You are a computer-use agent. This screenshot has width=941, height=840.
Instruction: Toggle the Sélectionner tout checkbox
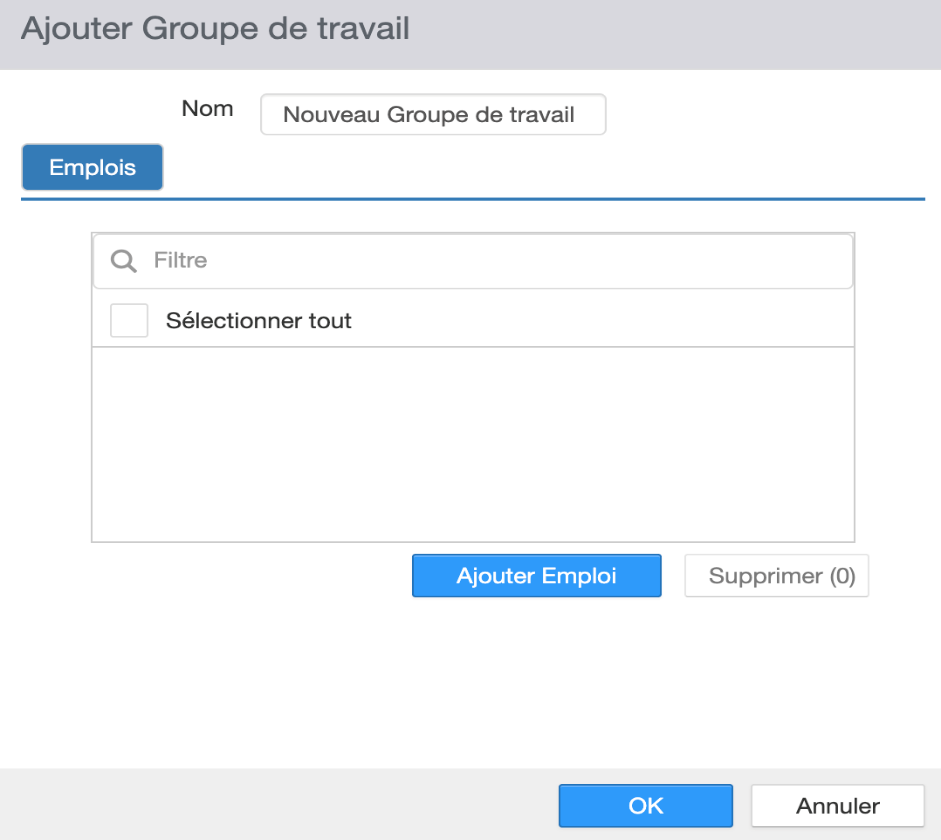point(129,320)
